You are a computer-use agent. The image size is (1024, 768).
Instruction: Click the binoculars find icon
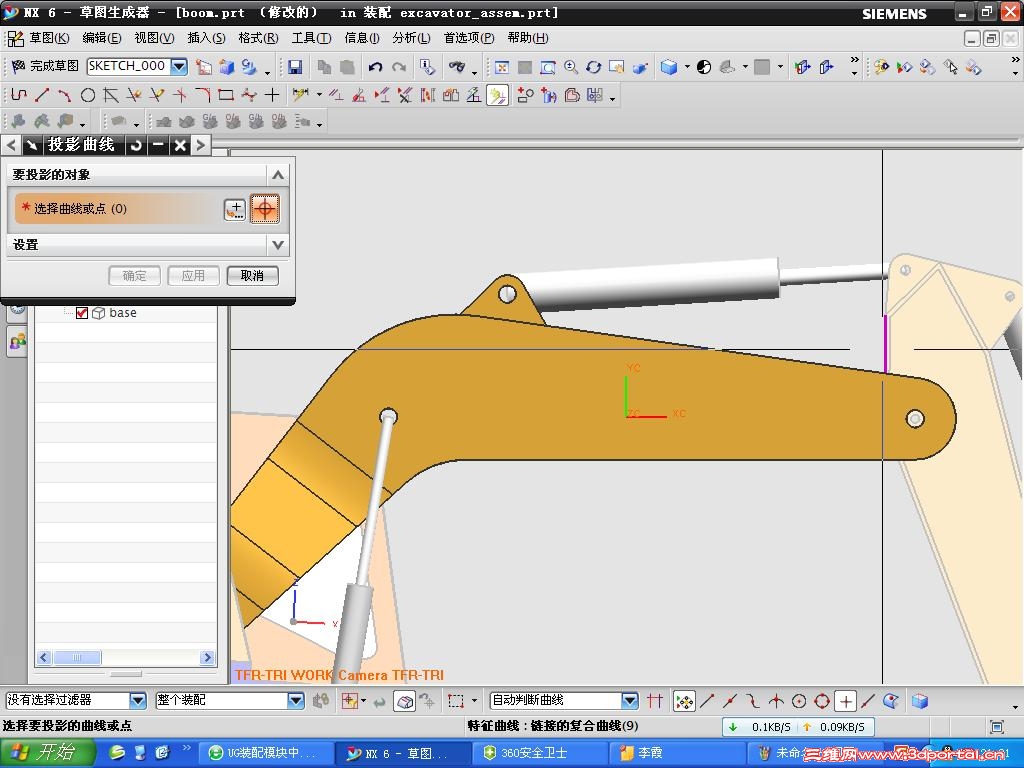click(456, 67)
